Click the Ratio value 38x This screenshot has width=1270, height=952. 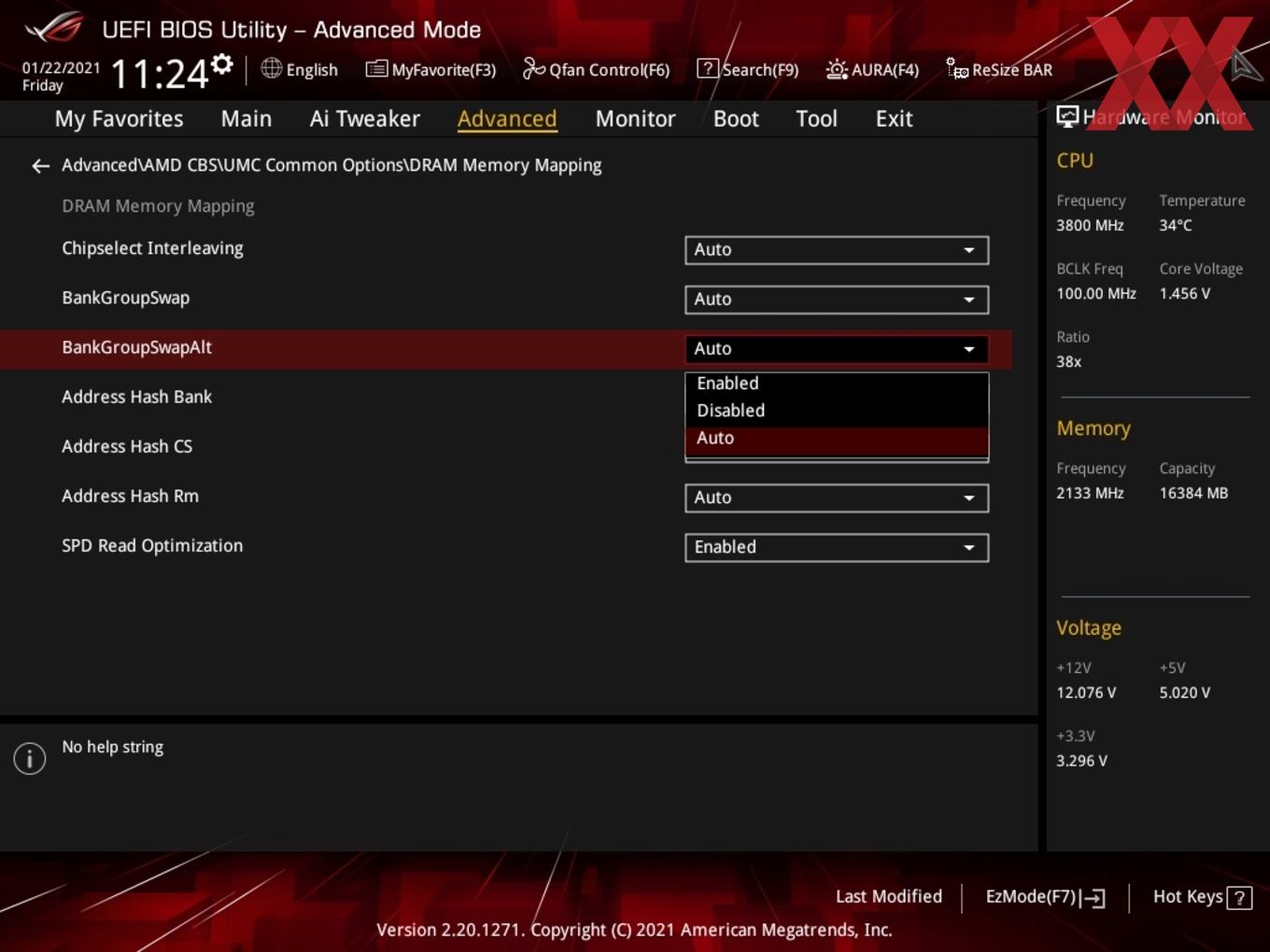1069,361
